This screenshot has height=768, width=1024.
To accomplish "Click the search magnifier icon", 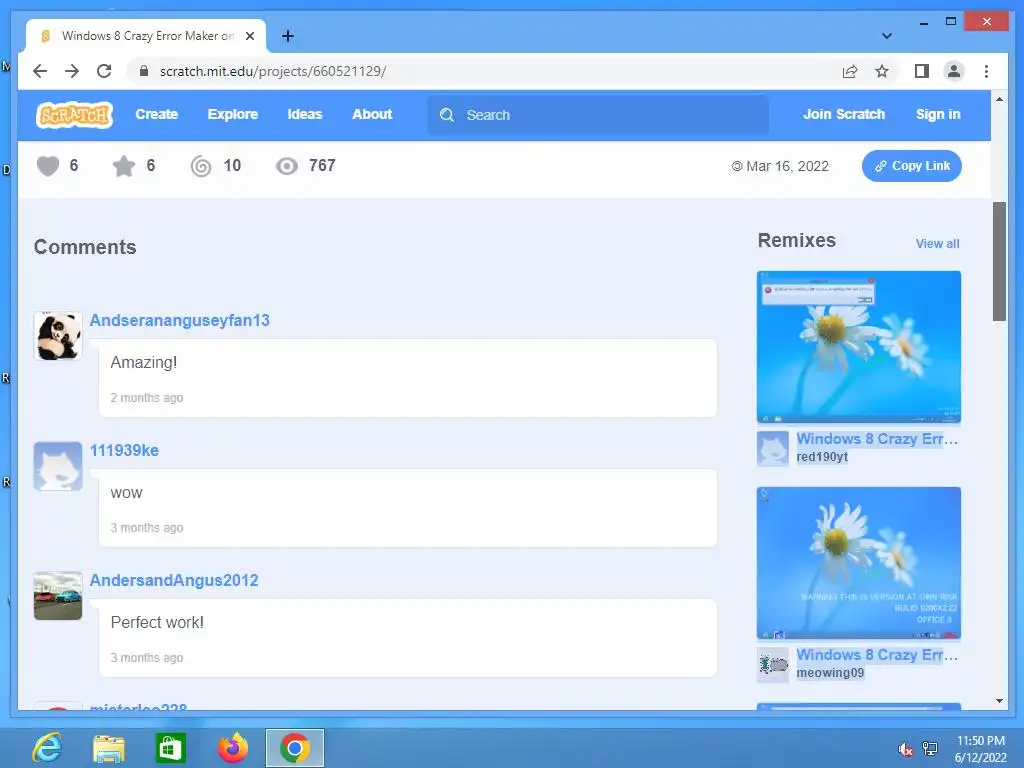I will click(x=447, y=115).
